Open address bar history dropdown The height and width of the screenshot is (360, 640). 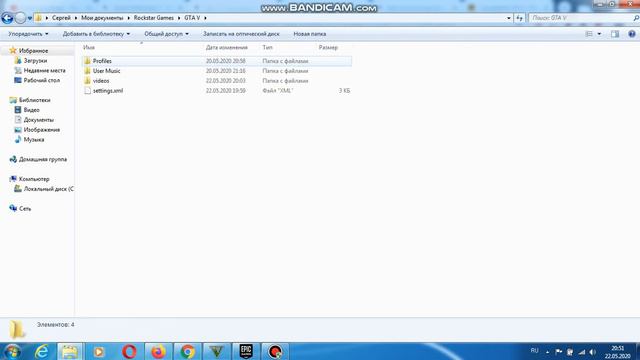509,18
